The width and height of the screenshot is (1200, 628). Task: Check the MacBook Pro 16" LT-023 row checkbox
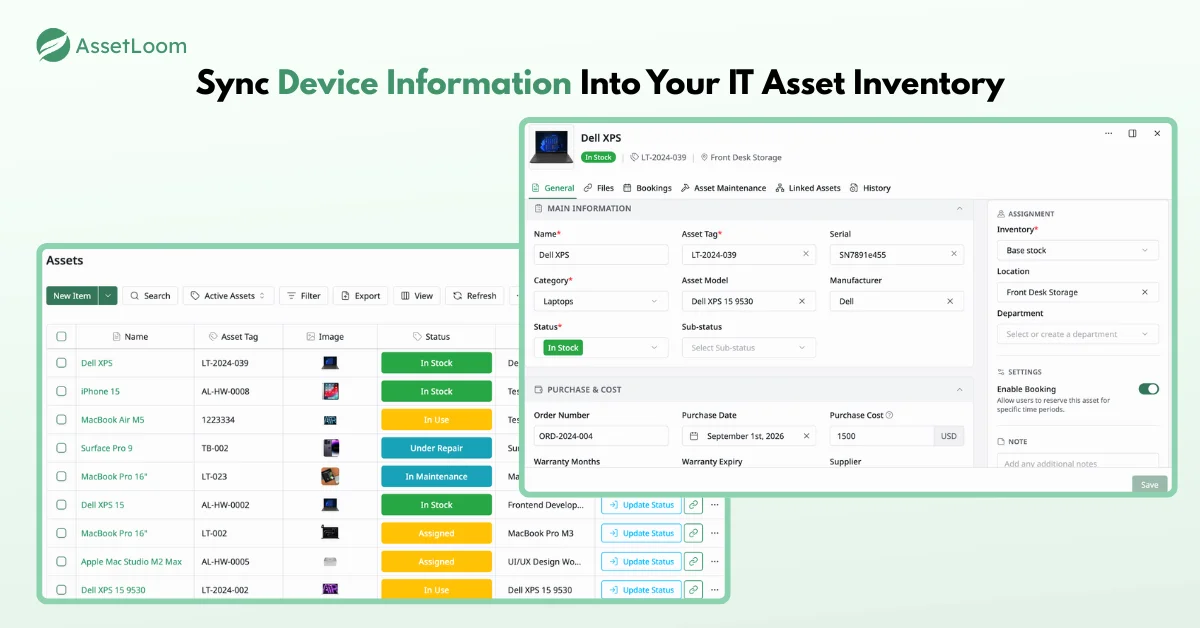pyautogui.click(x=62, y=477)
